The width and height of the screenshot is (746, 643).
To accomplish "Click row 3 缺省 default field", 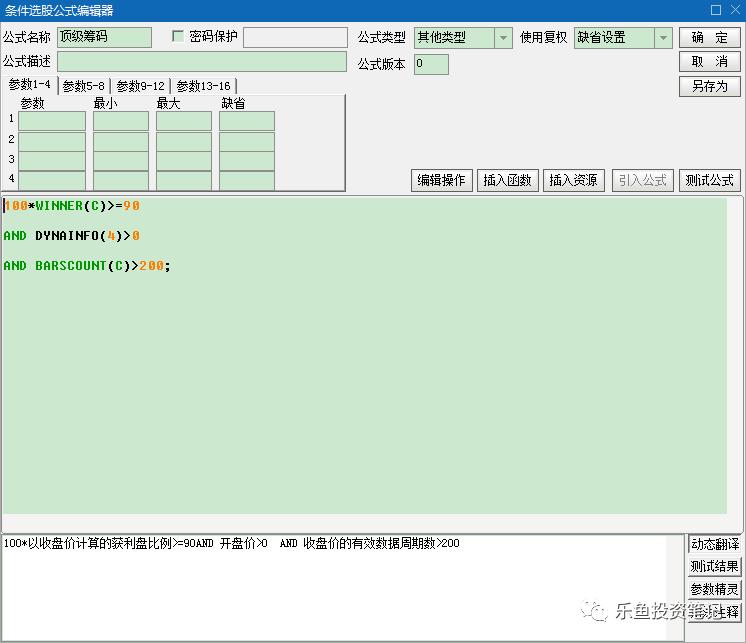I will [247, 161].
